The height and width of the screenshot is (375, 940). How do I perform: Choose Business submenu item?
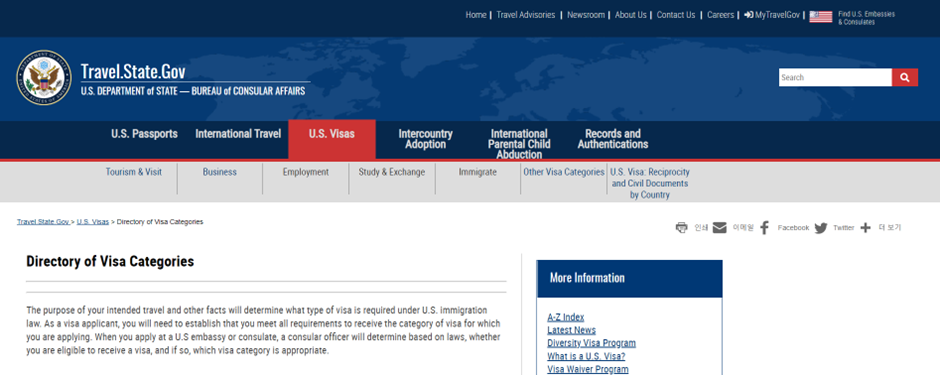click(x=219, y=172)
